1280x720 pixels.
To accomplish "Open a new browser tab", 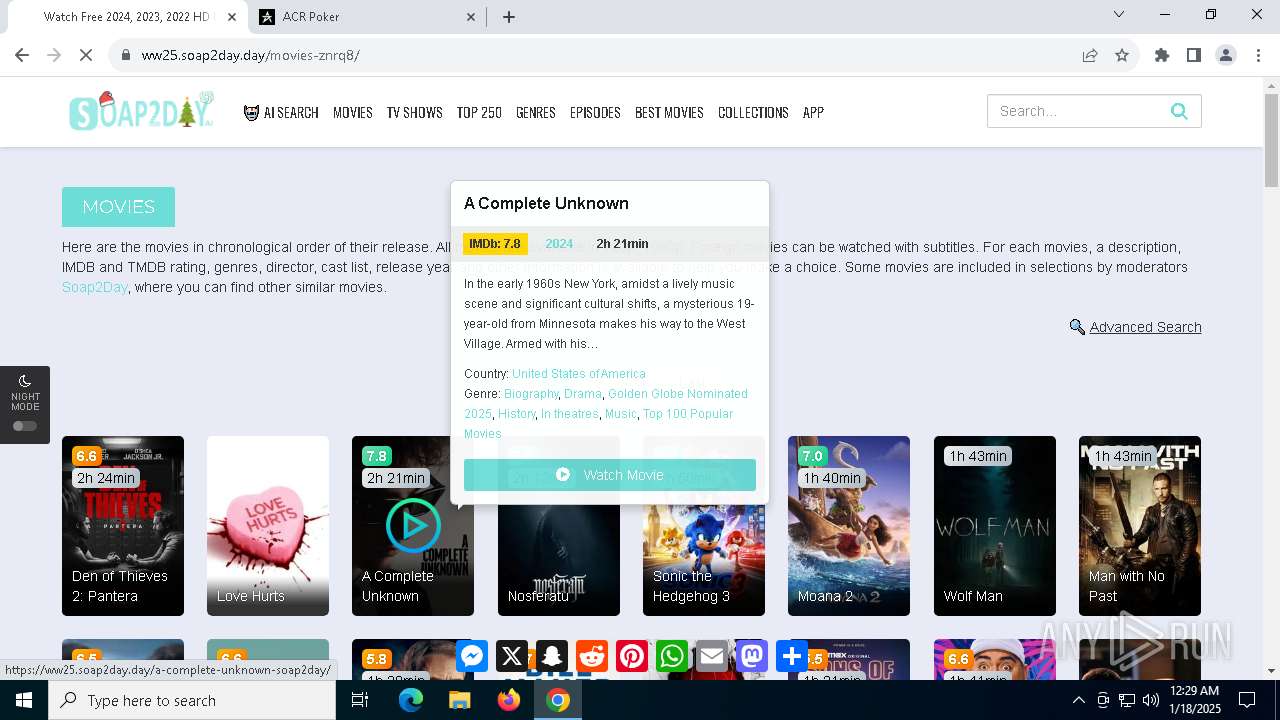I will 509,17.
